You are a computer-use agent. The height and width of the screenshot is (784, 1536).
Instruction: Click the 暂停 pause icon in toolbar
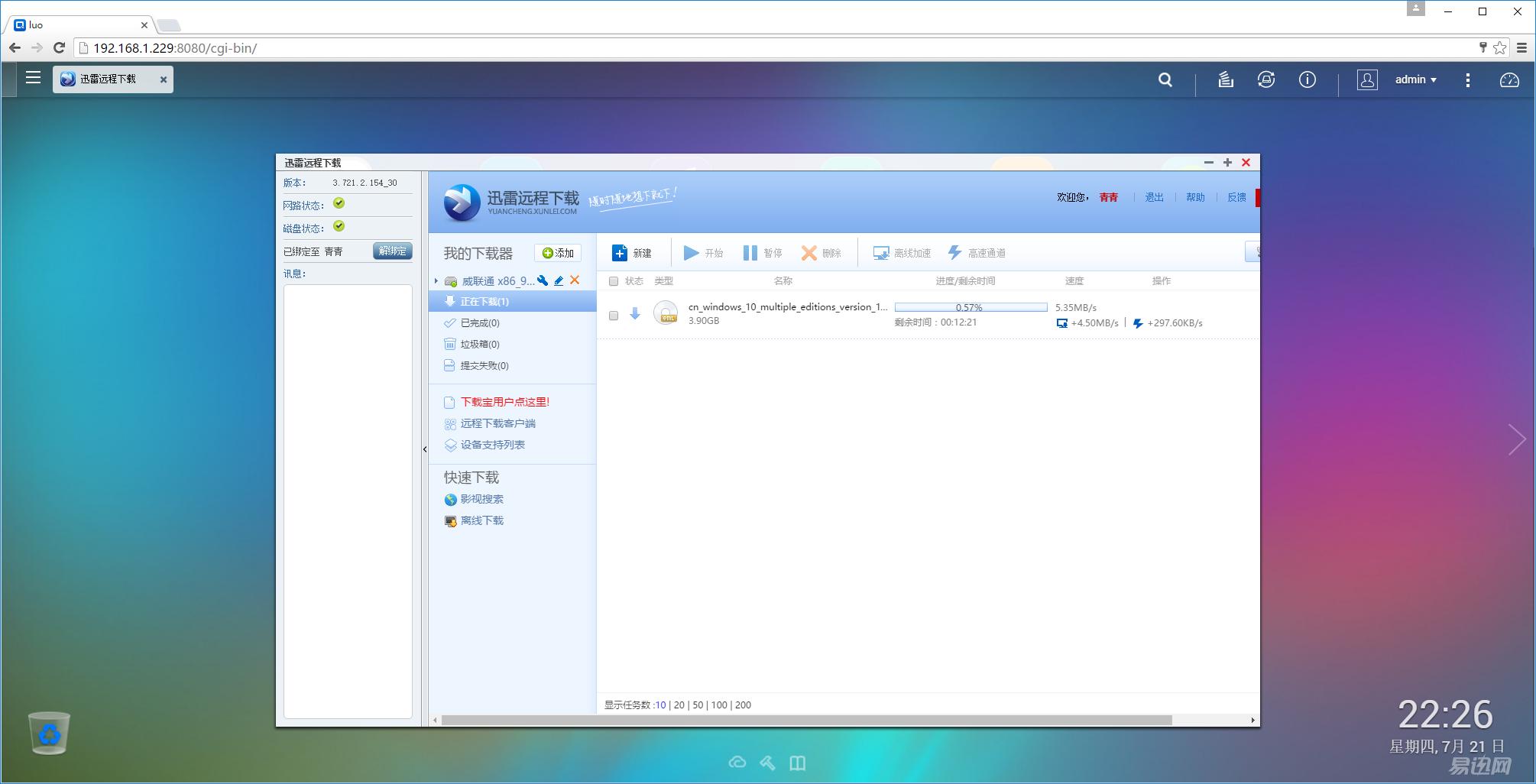tap(750, 253)
